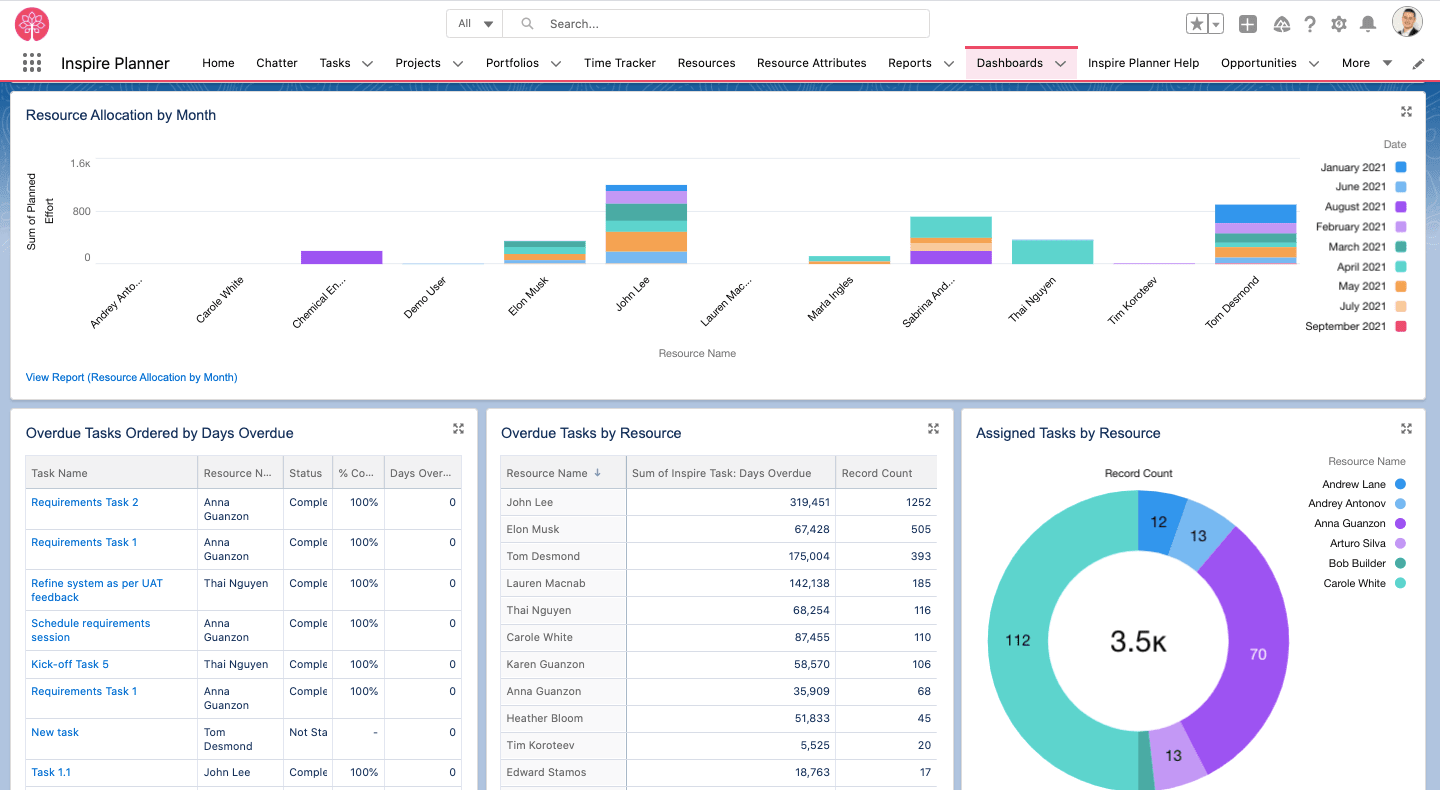Click the pencil edit navigation icon

click(1418, 63)
